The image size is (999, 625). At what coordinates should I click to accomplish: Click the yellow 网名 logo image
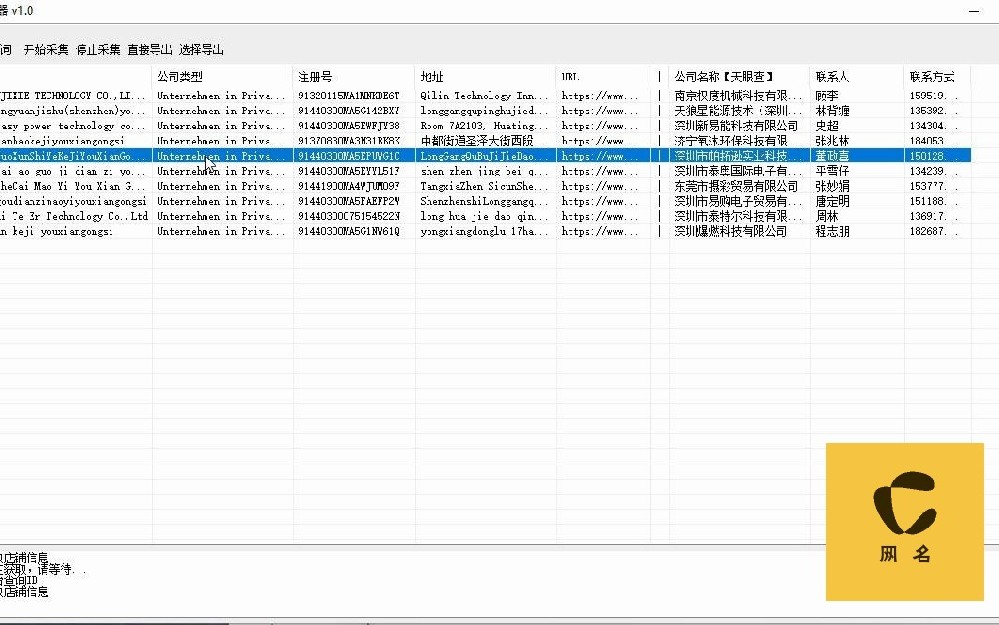[905, 521]
